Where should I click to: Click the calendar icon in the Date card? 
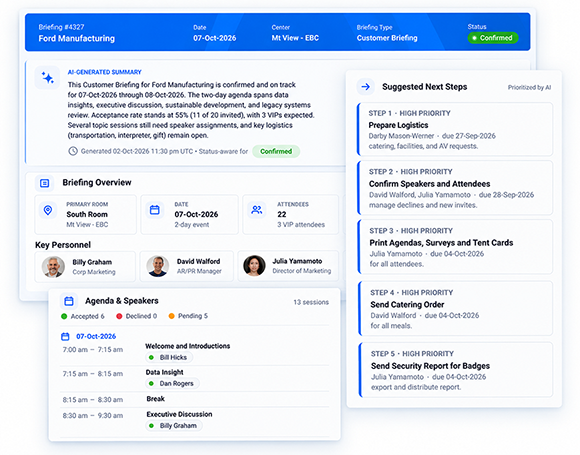coord(155,210)
